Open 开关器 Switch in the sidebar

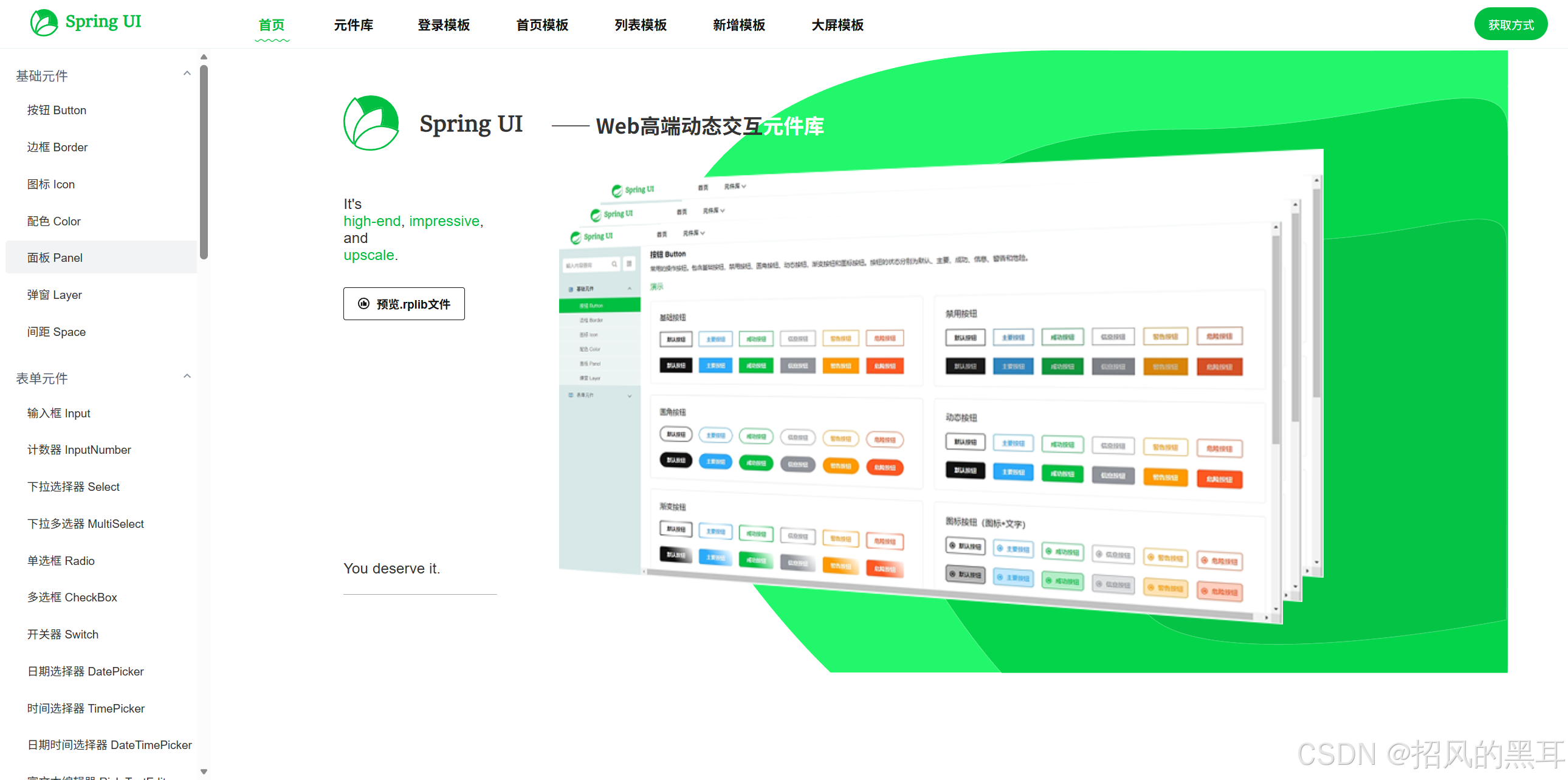tap(63, 635)
